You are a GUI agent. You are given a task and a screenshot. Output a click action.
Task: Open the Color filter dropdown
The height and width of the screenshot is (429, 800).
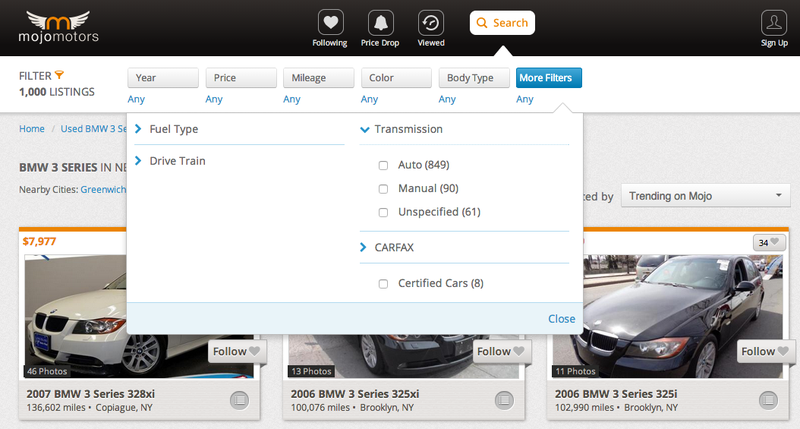pyautogui.click(x=396, y=78)
